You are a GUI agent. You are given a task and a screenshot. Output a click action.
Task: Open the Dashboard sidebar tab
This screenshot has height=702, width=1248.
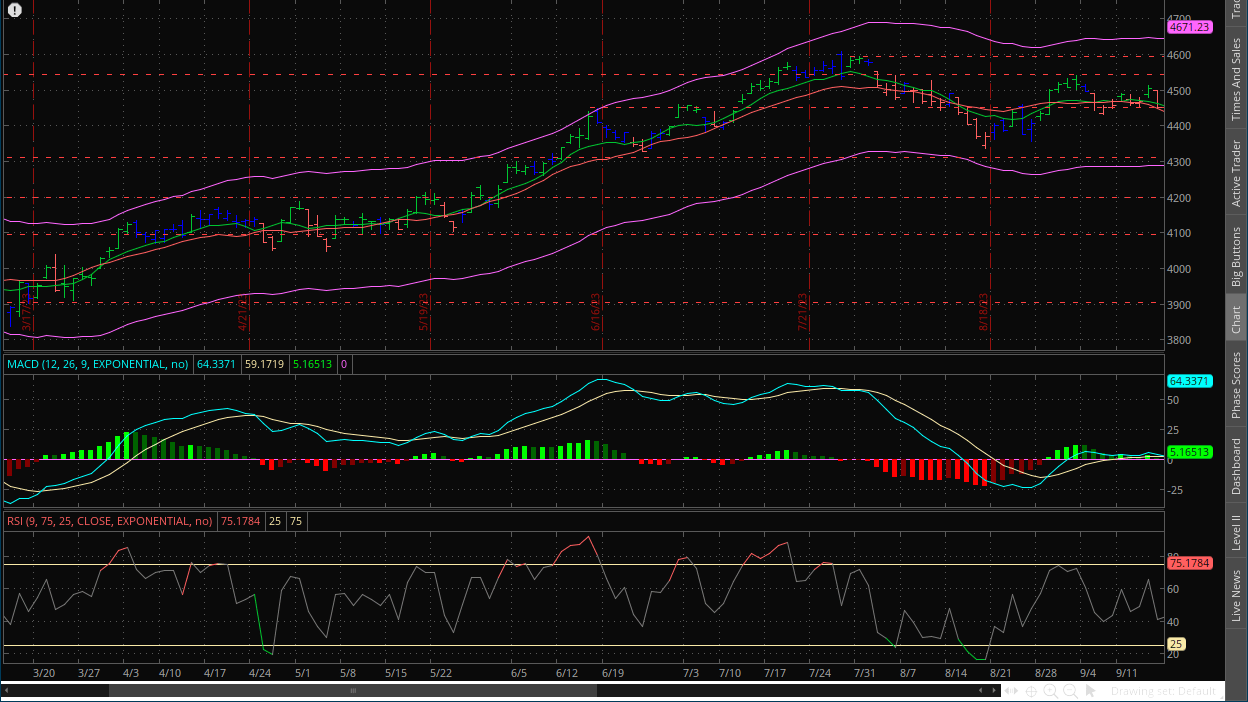point(1237,466)
